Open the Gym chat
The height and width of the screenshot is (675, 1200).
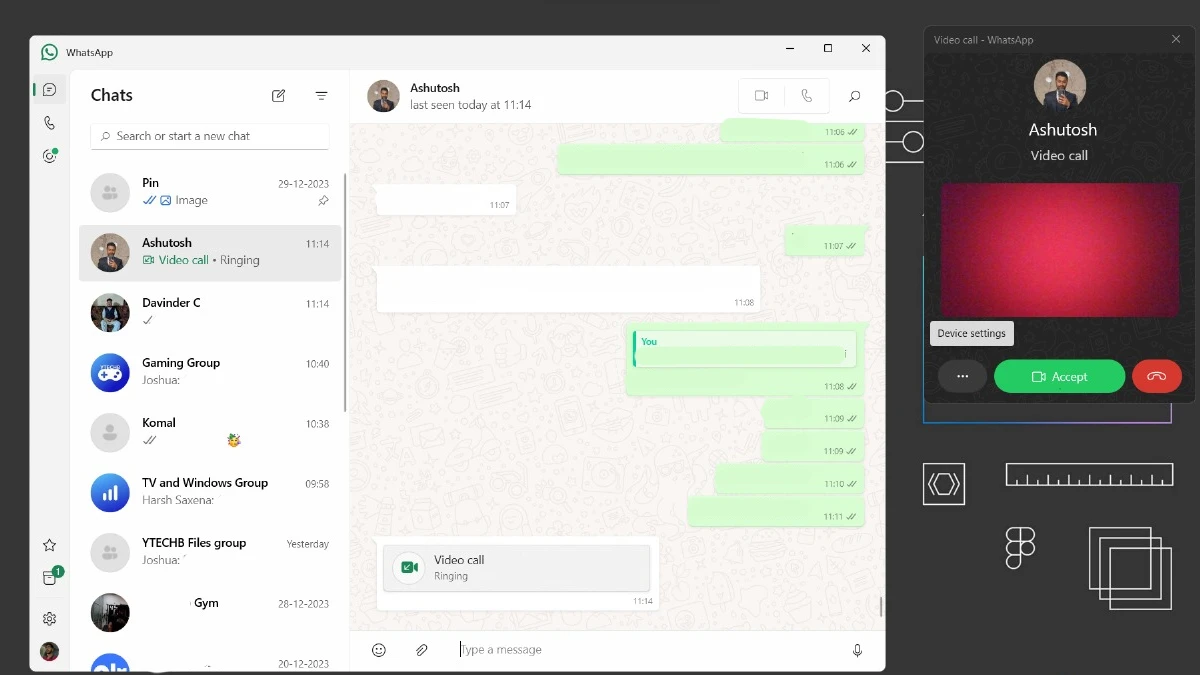point(210,612)
